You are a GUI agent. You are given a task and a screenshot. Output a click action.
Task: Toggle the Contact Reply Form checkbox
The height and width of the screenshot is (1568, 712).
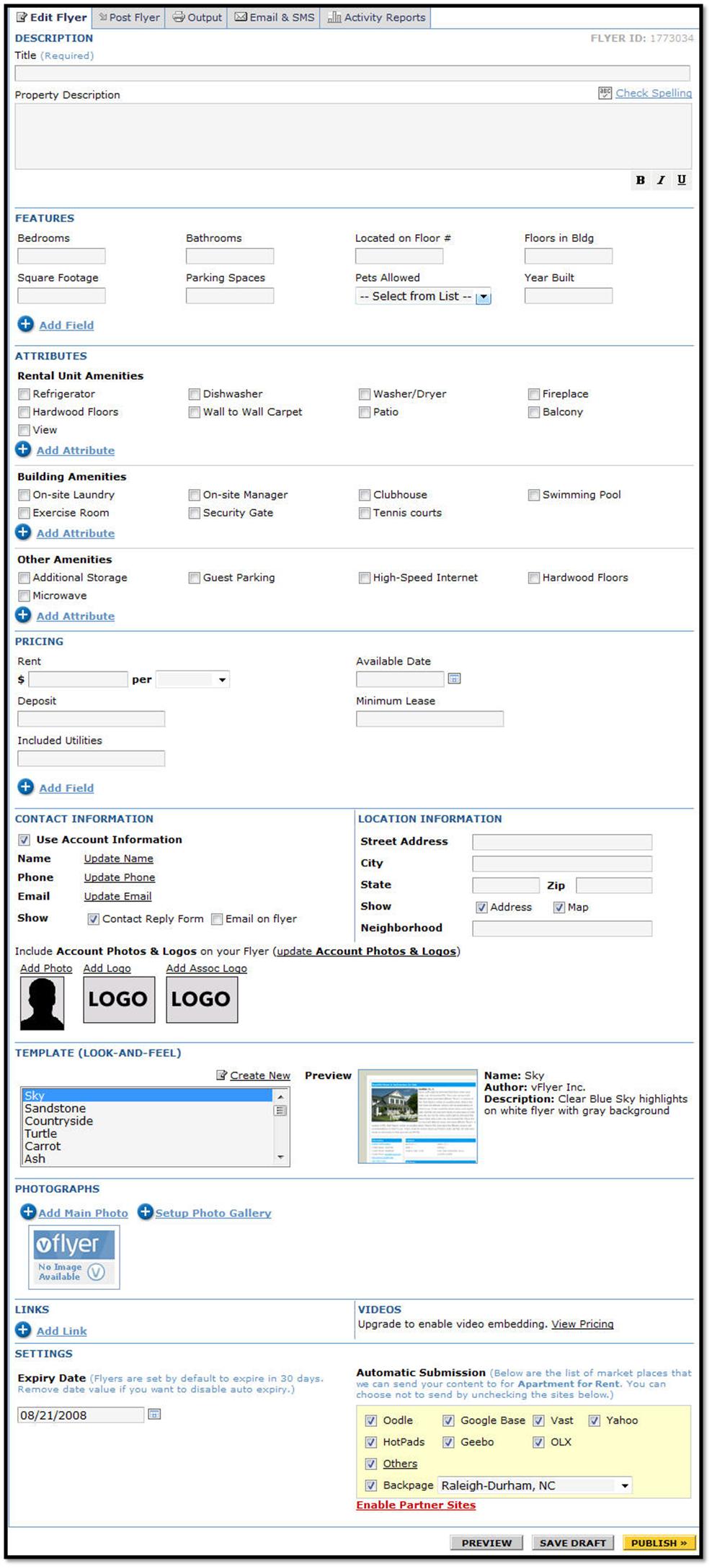[x=93, y=919]
